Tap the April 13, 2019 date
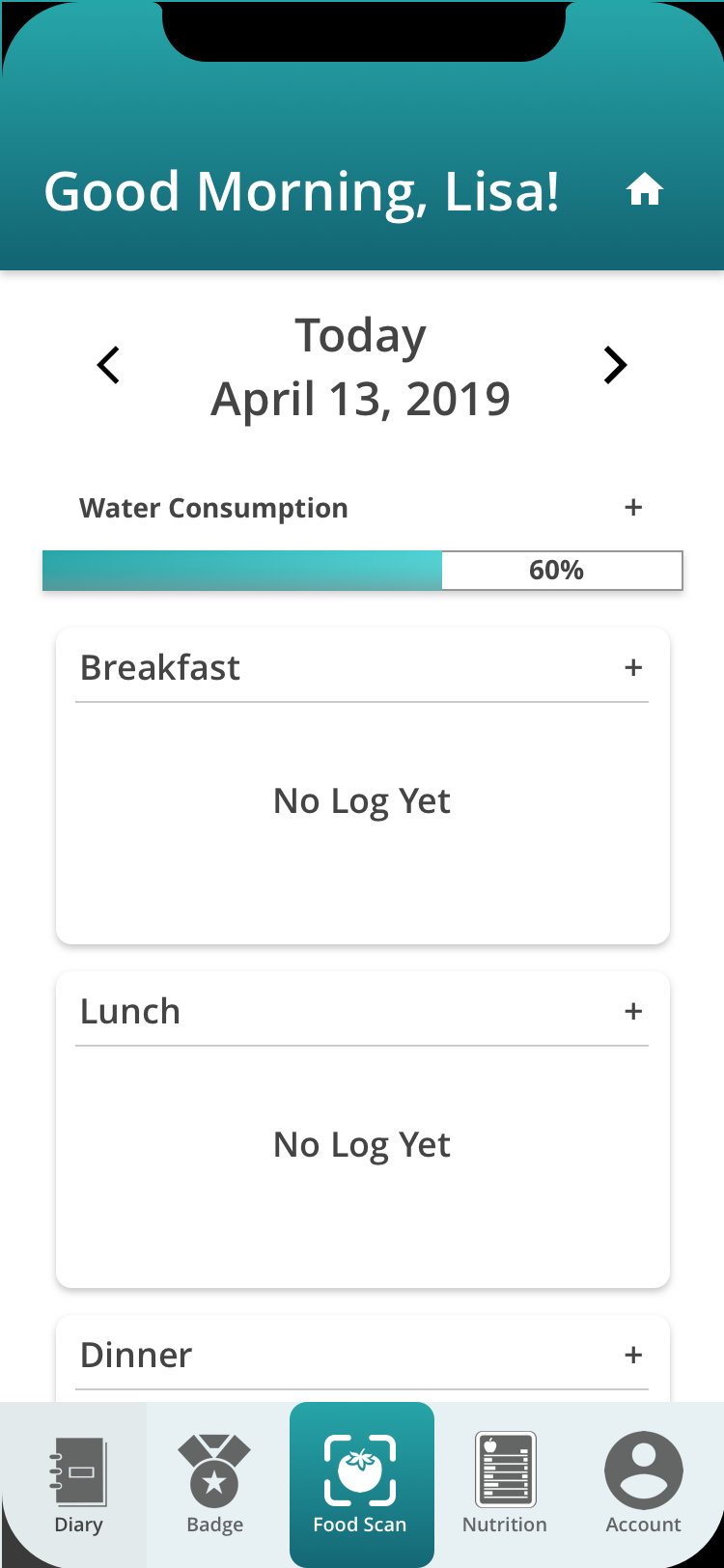Image resolution: width=724 pixels, height=1568 pixels. pos(361,399)
